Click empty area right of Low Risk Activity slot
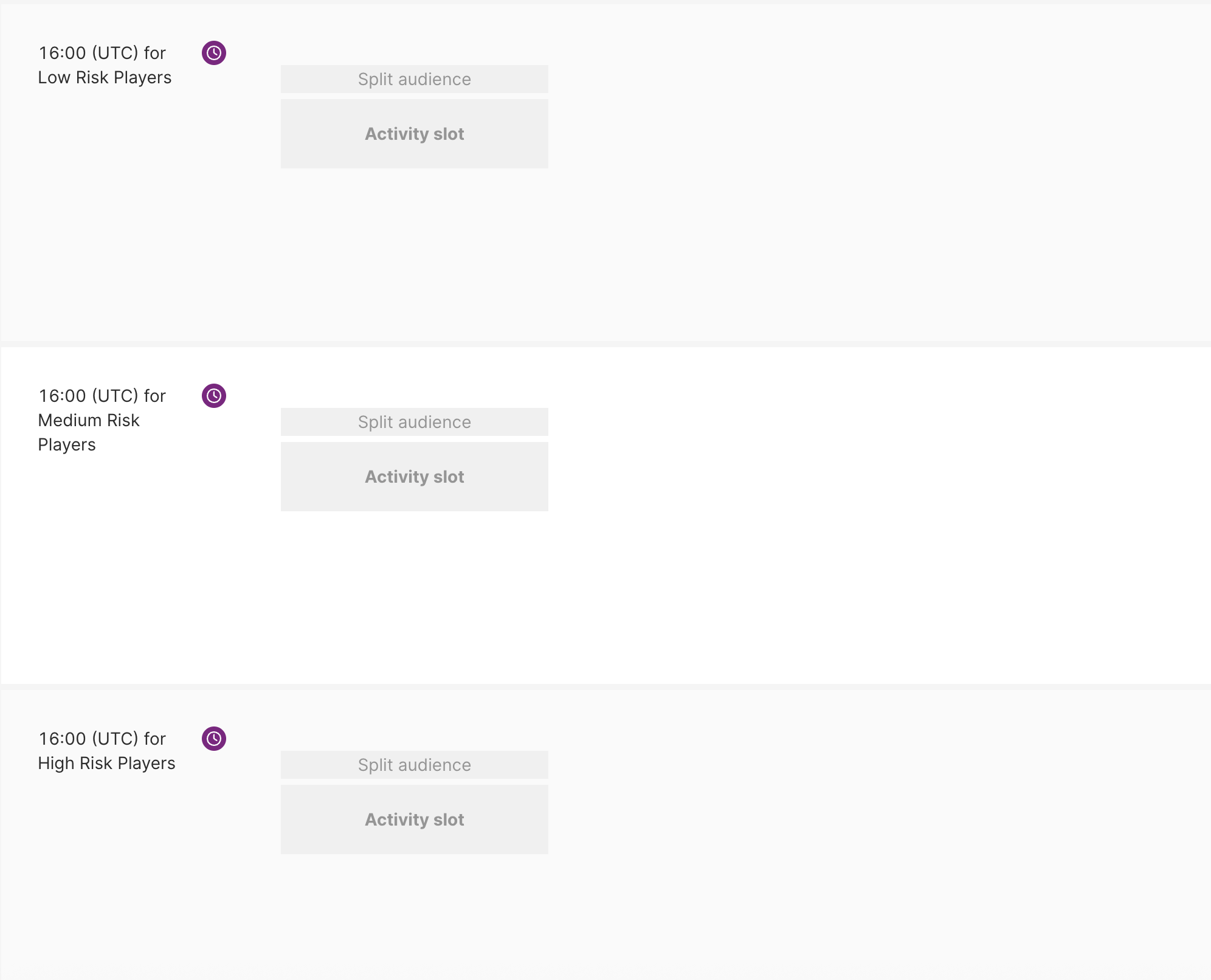Screen dimensions: 1211x980 click(851, 134)
